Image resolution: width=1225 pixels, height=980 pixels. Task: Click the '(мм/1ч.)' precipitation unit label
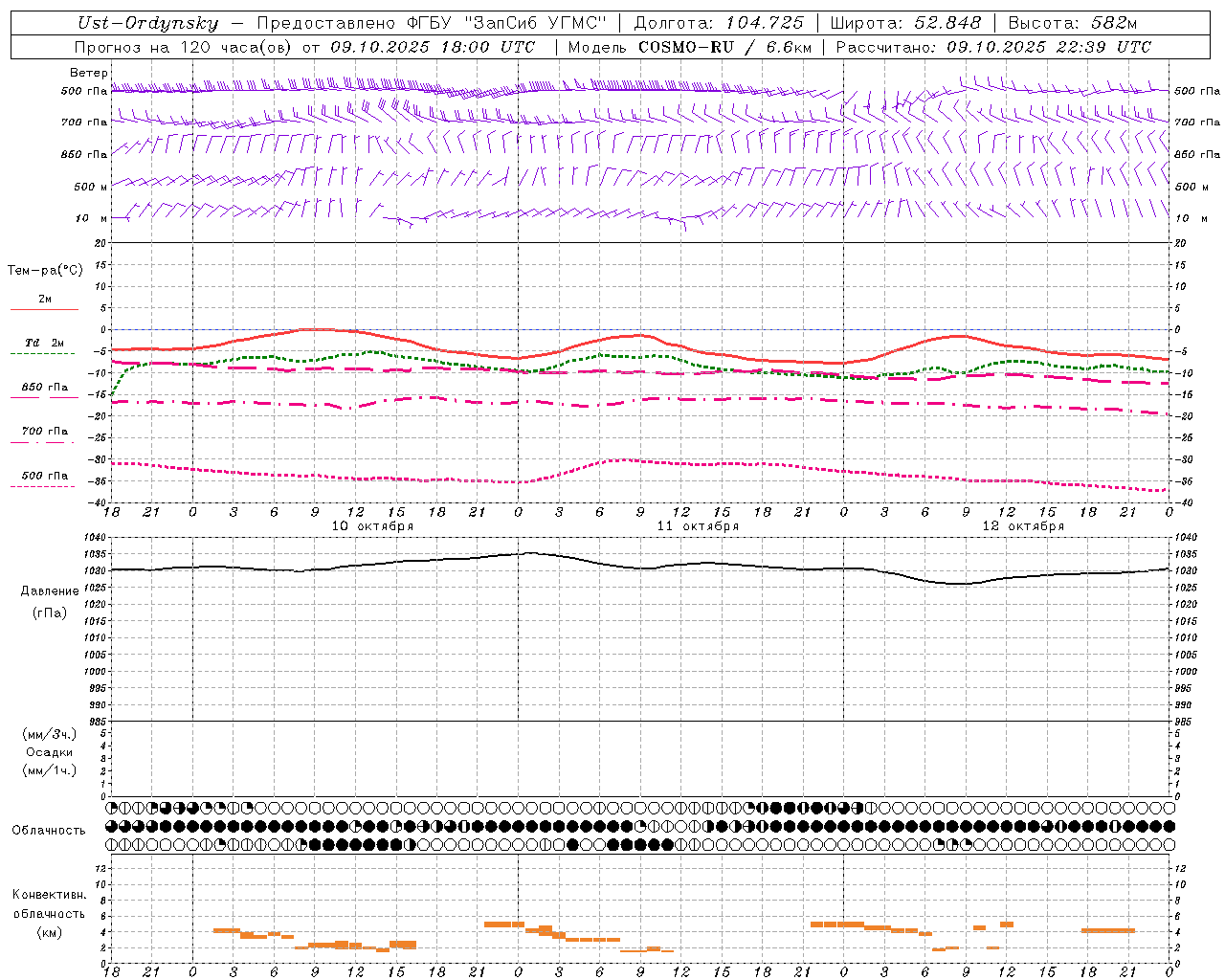pyautogui.click(x=50, y=770)
